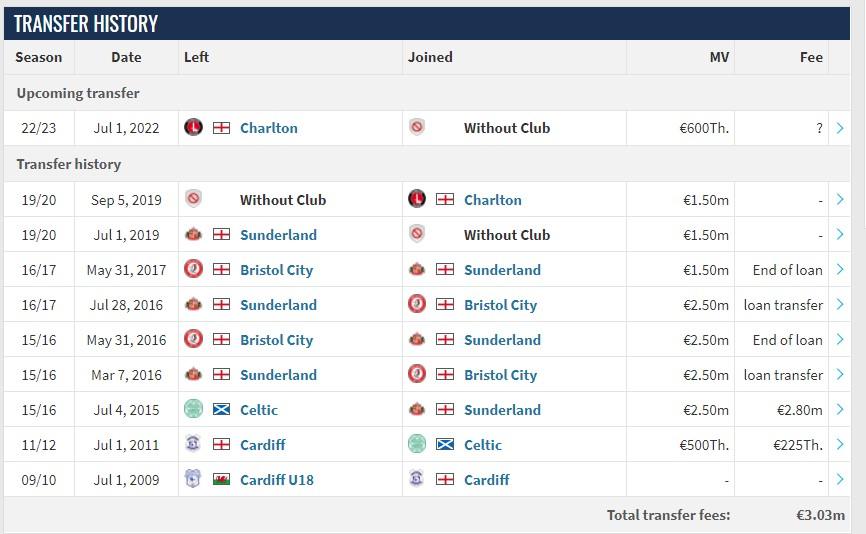Click the Season column header

coord(39,57)
